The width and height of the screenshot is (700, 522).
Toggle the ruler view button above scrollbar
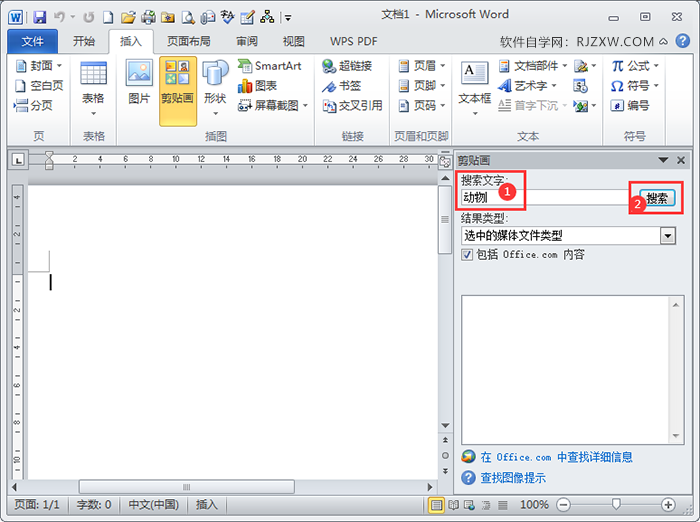[x=445, y=161]
